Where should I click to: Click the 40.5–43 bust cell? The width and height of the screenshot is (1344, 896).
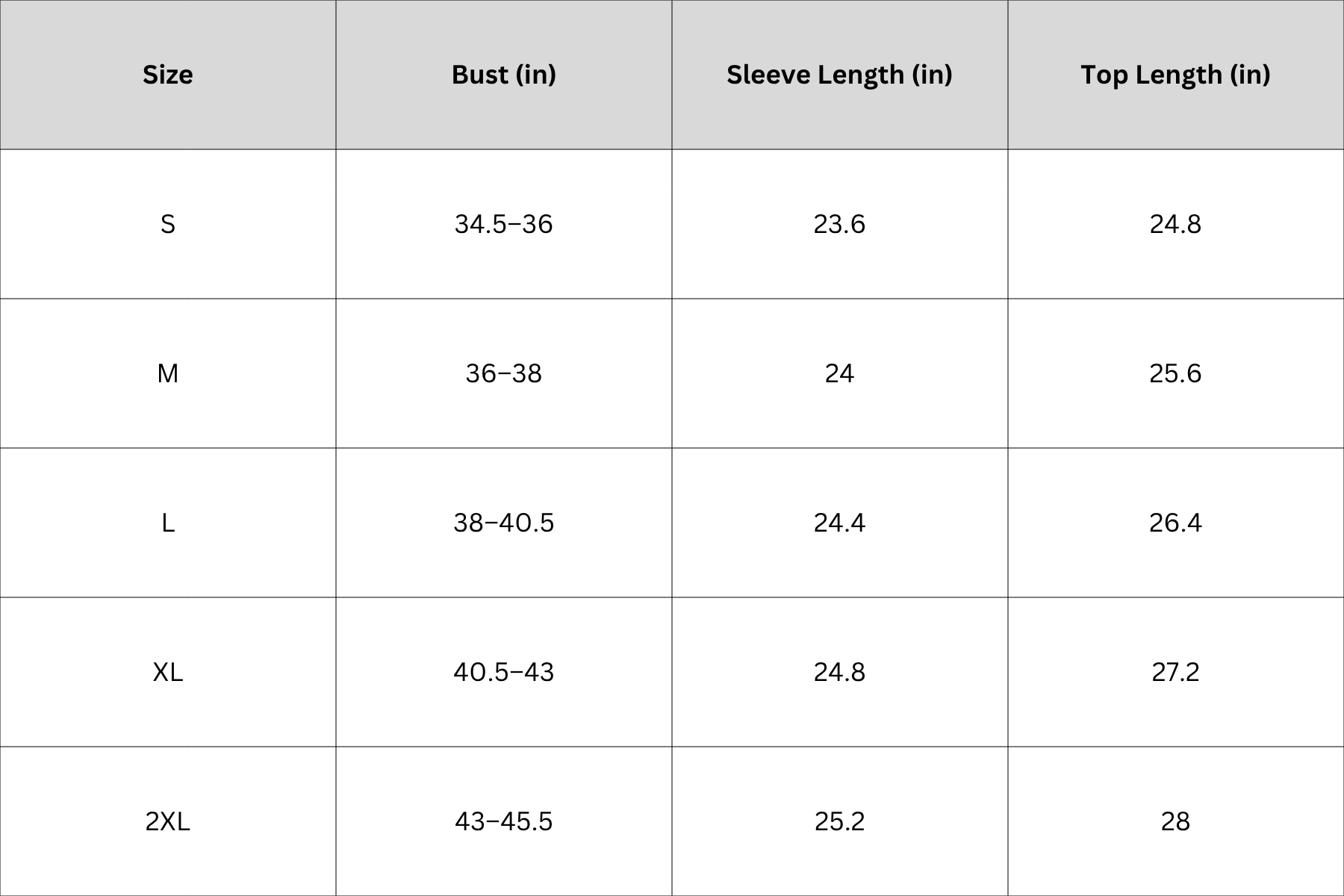click(504, 672)
